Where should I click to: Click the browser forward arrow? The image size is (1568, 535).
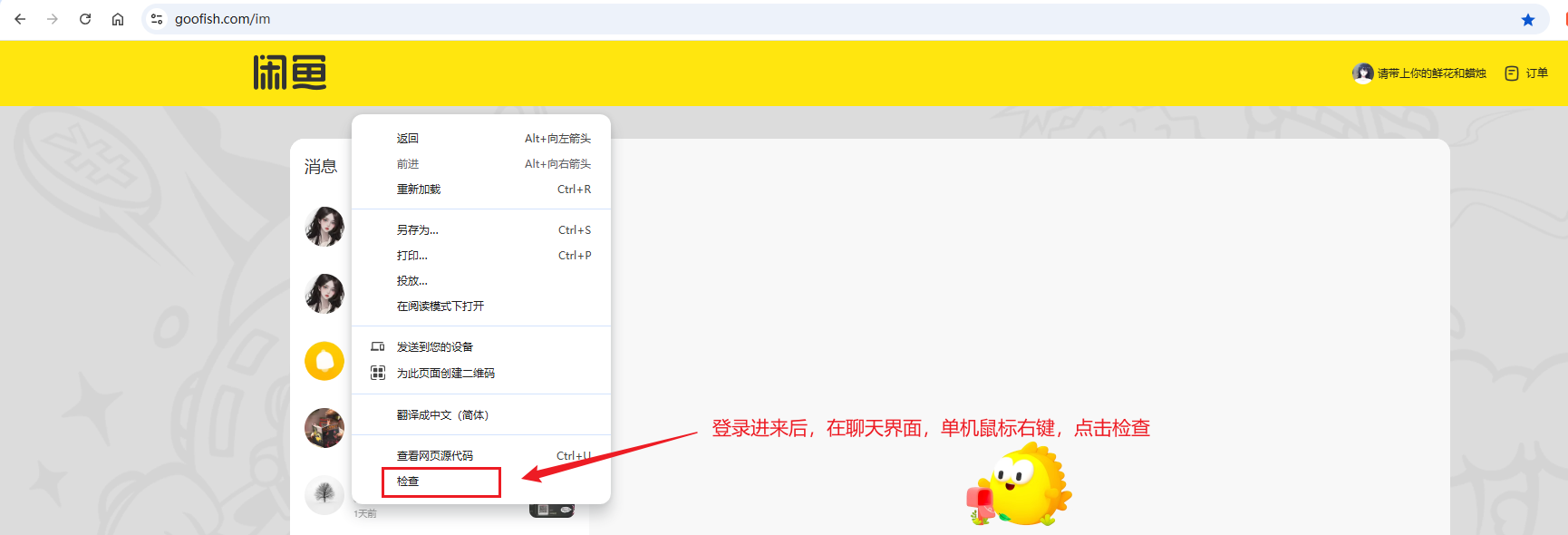(53, 19)
